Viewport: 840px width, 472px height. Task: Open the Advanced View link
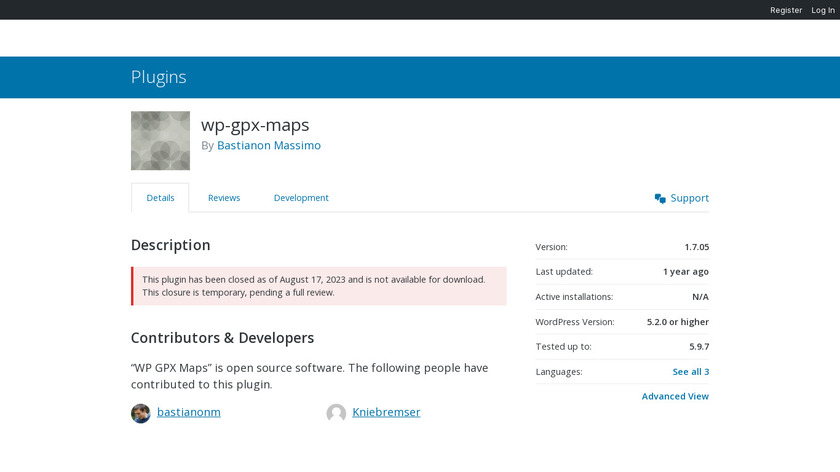675,396
